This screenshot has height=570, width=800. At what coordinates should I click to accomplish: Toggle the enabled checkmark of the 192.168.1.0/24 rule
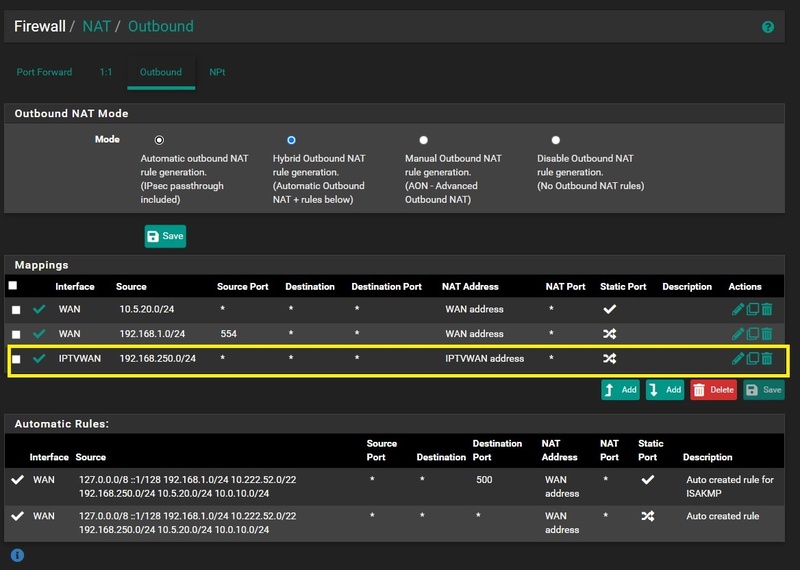click(39, 334)
